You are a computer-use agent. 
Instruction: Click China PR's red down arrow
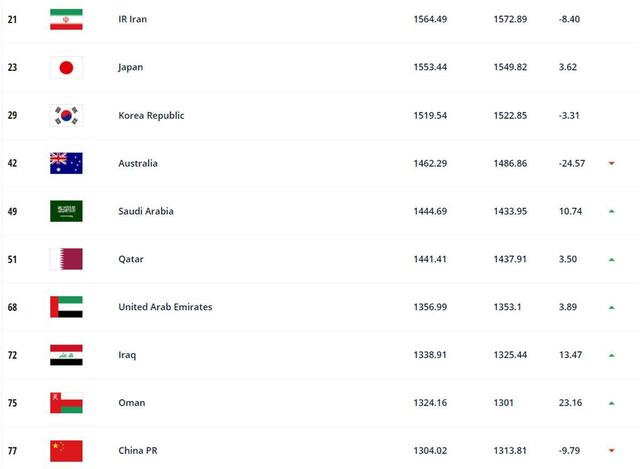[x=611, y=452]
